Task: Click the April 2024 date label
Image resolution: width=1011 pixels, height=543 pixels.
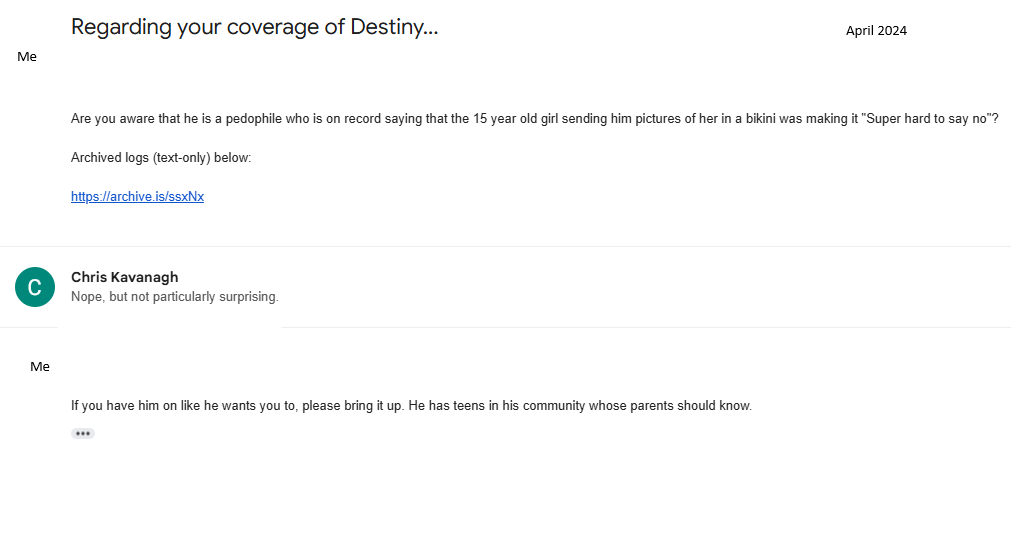Action: 876,31
